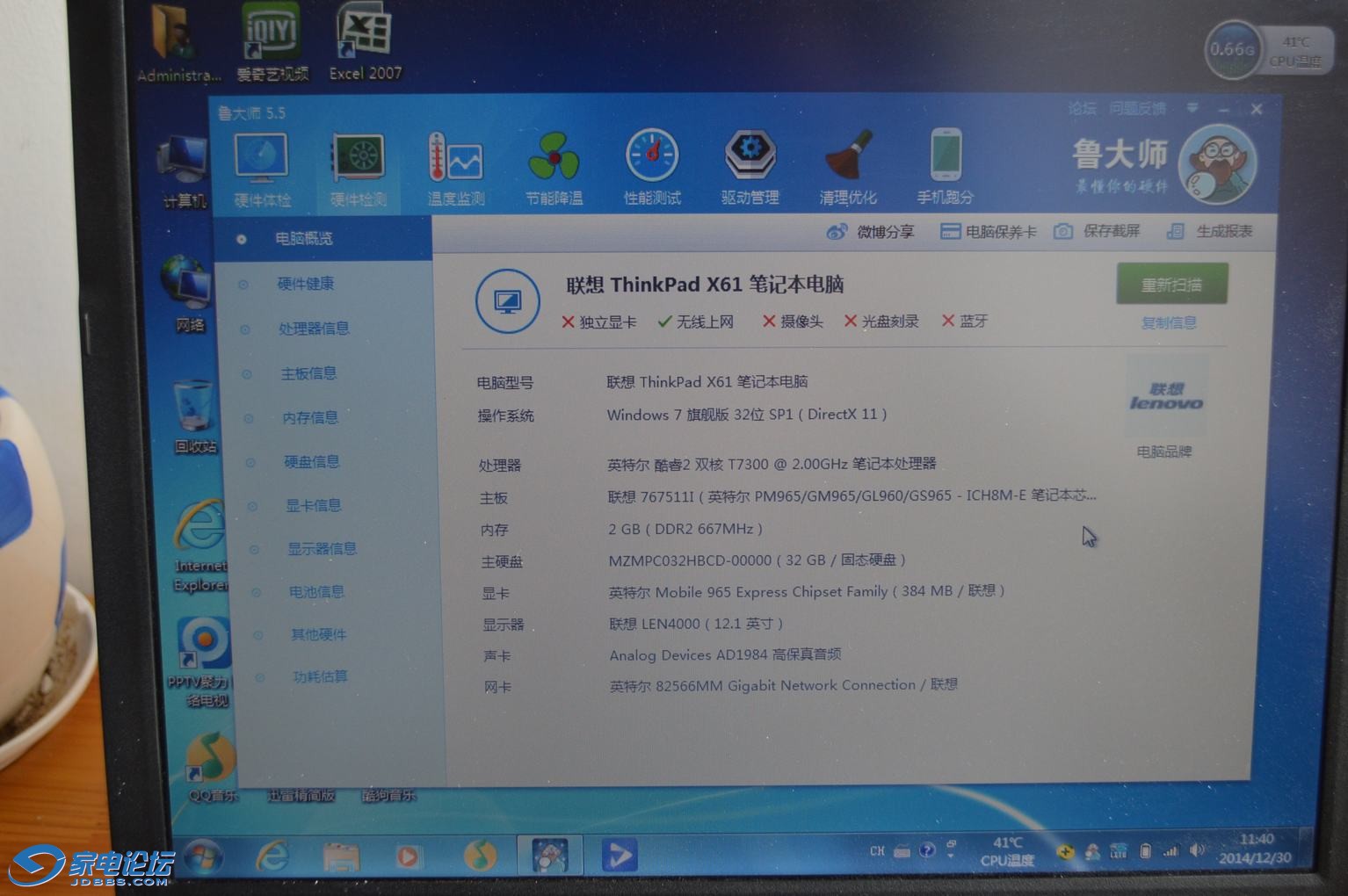Click the 蓝牙 status indicator
Image resolution: width=1348 pixels, height=896 pixels.
[x=964, y=321]
